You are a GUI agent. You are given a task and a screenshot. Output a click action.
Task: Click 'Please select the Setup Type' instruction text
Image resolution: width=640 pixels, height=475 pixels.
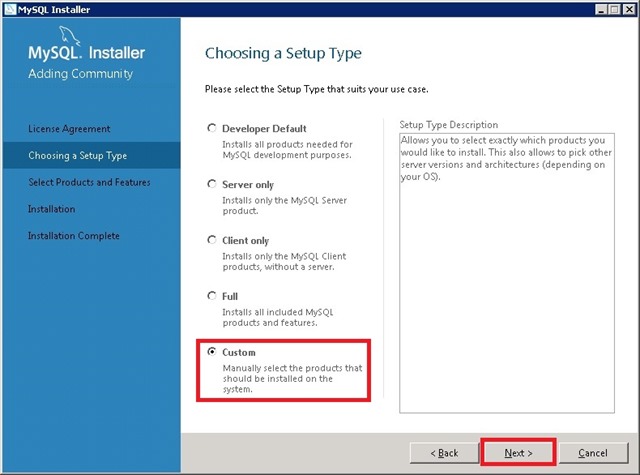(316, 89)
